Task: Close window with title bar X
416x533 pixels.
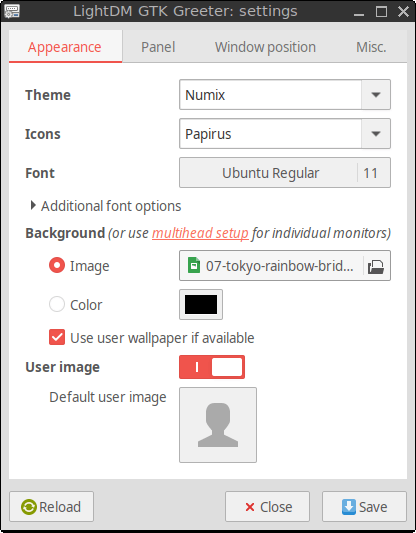Action: pyautogui.click(x=403, y=12)
